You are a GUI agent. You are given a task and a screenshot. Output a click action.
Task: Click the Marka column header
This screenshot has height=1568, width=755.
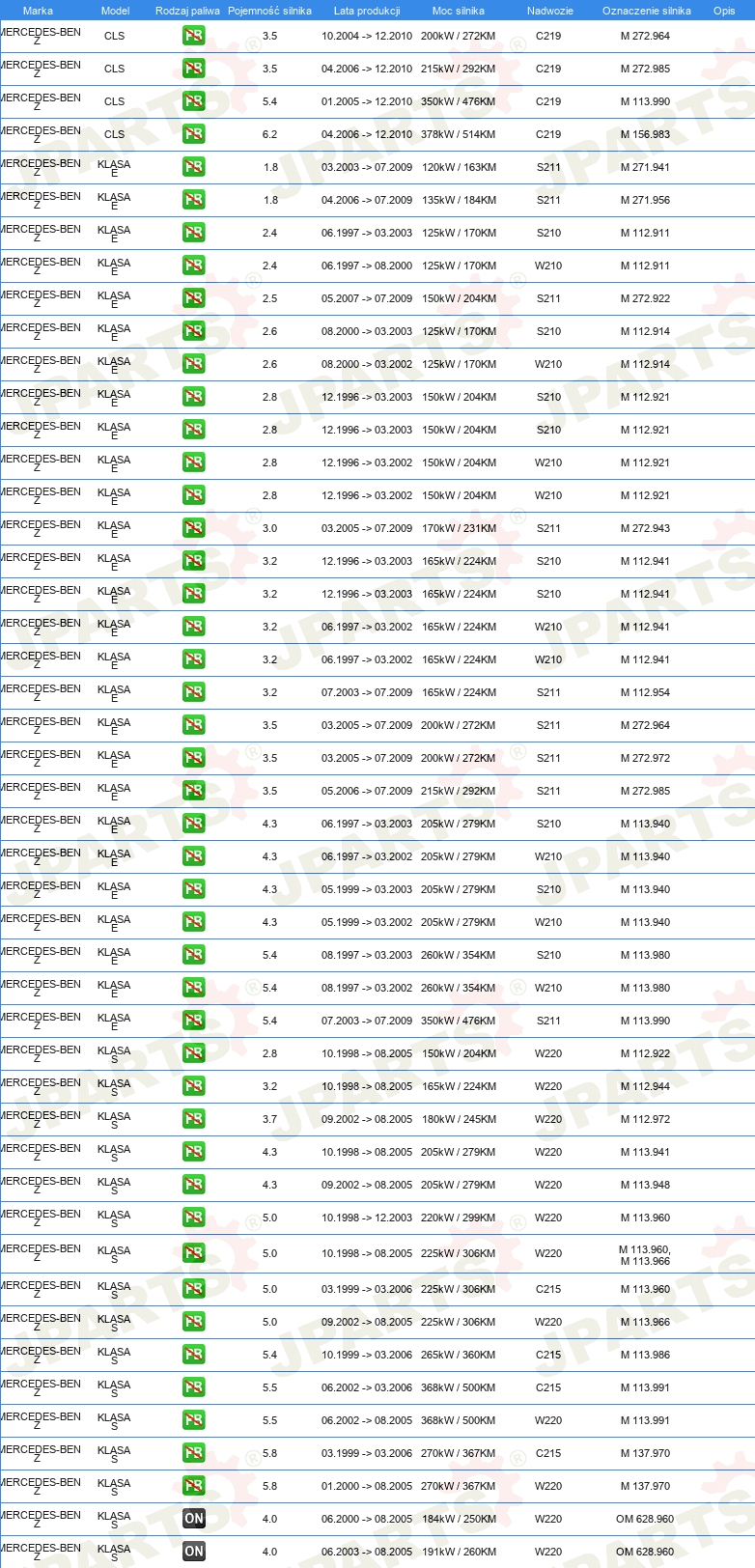[x=38, y=11]
